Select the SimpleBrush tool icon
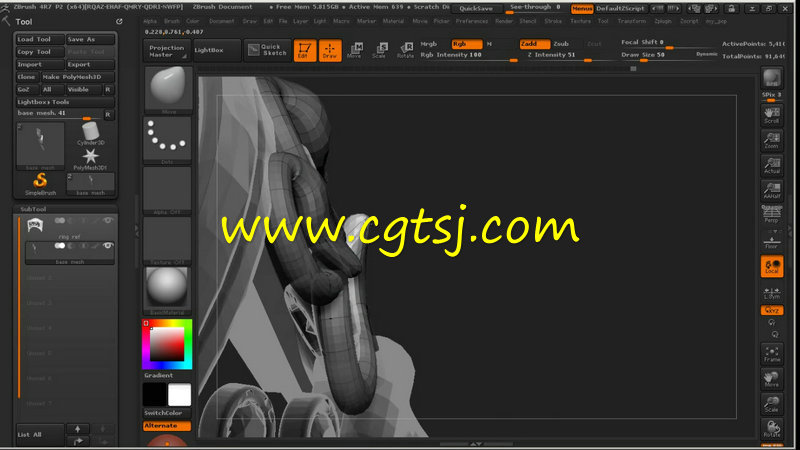 40,184
